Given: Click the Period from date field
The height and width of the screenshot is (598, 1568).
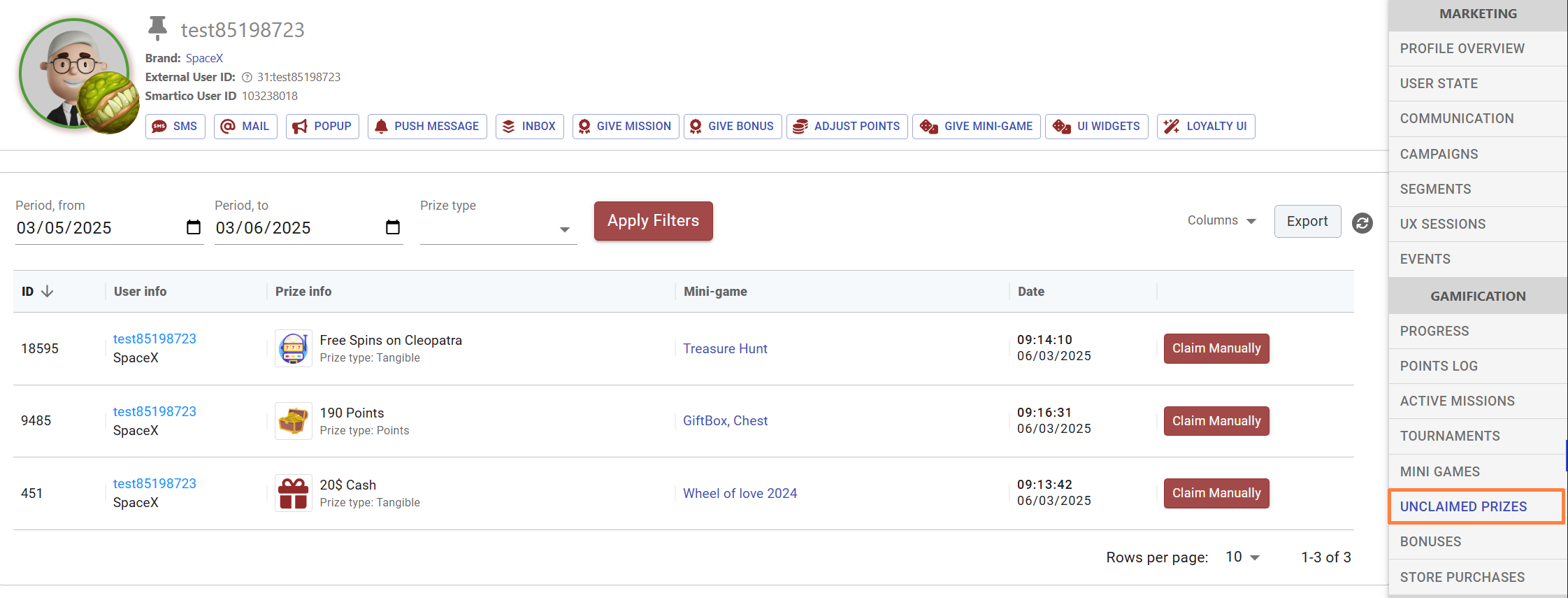Looking at the screenshot, I should (x=98, y=228).
